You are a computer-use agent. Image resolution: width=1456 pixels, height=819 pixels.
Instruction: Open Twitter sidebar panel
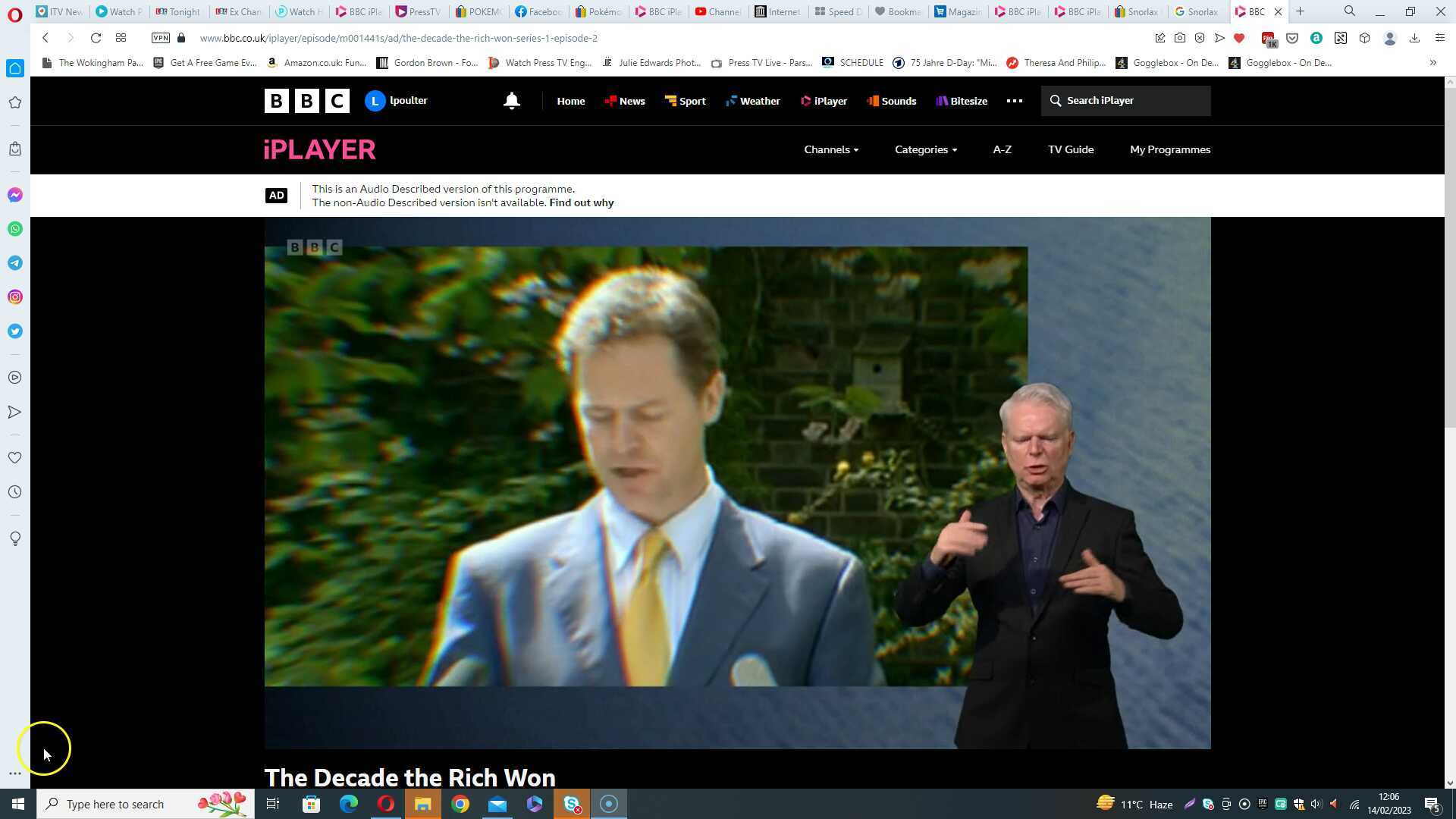(x=15, y=331)
